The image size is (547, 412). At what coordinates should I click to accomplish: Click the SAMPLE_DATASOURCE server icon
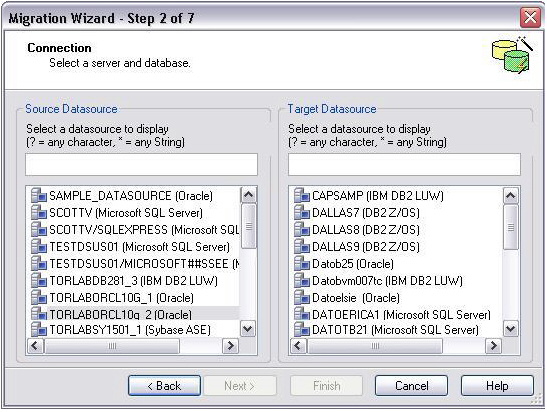point(39,195)
